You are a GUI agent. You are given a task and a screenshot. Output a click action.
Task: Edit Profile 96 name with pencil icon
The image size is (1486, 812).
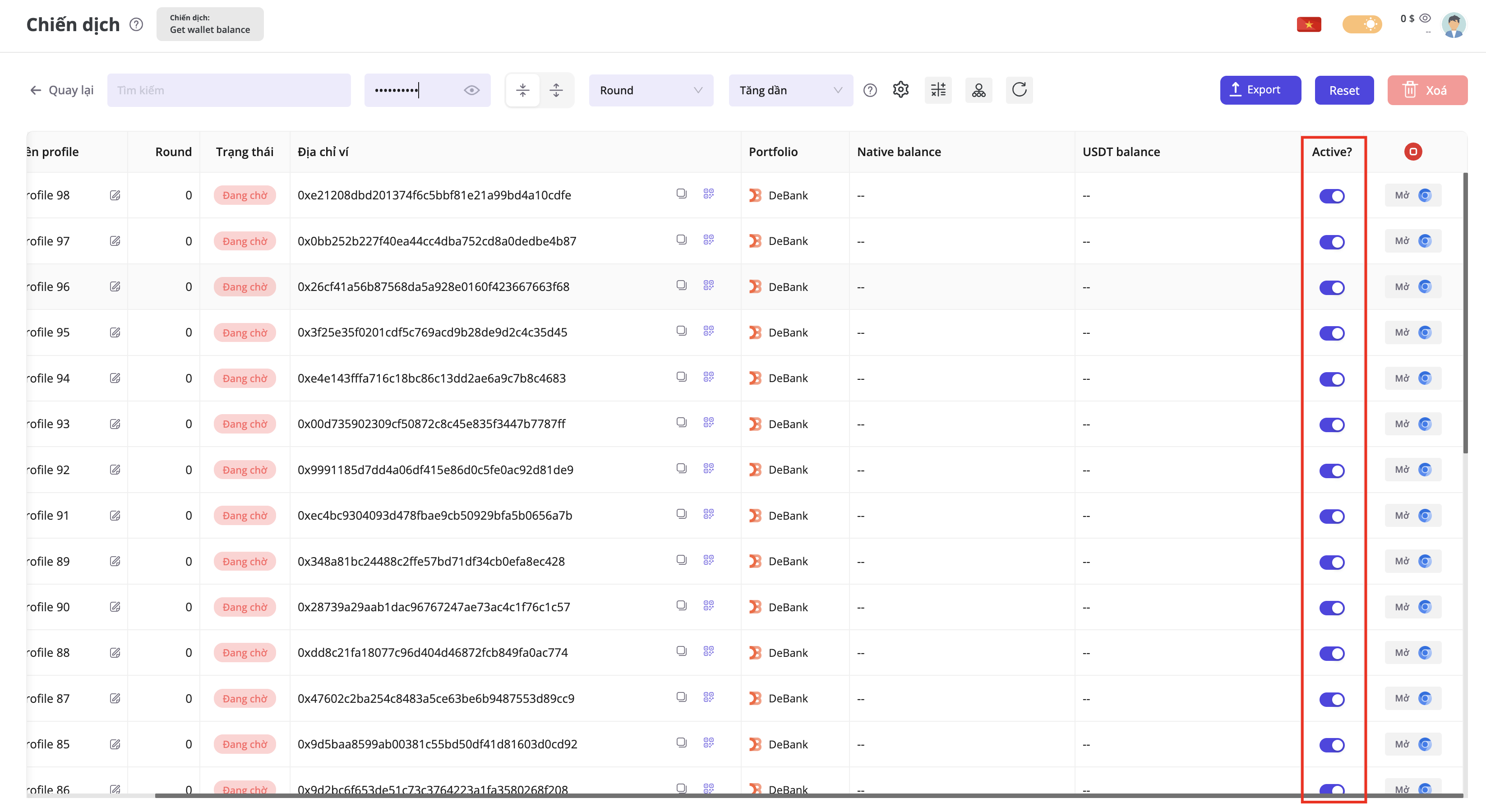click(x=115, y=286)
